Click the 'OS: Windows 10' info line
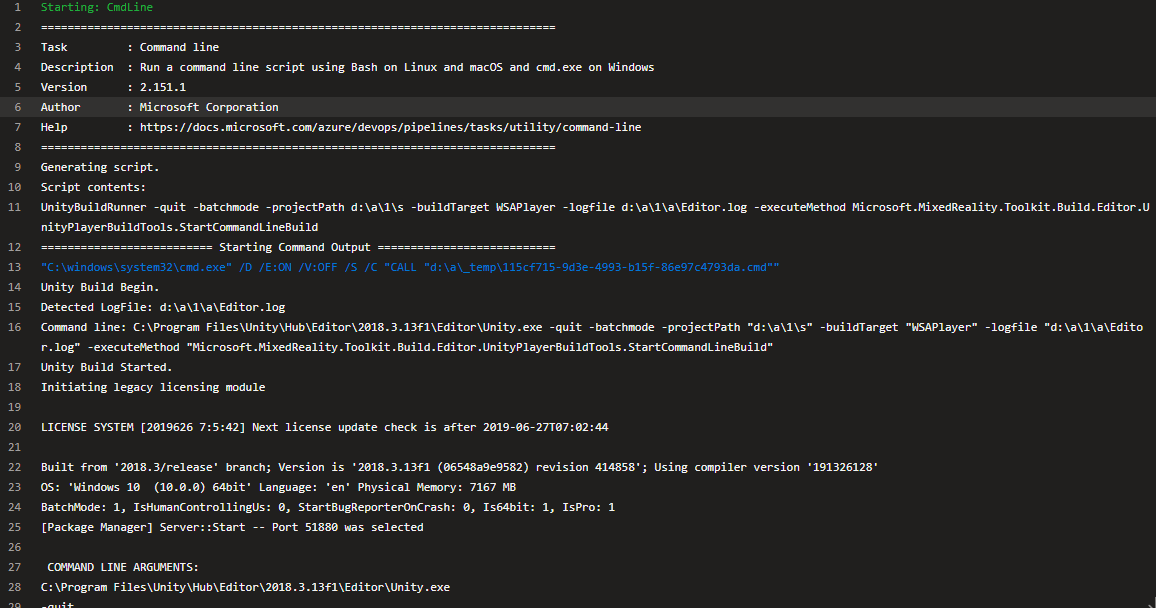The width and height of the screenshot is (1156, 608). [278, 487]
